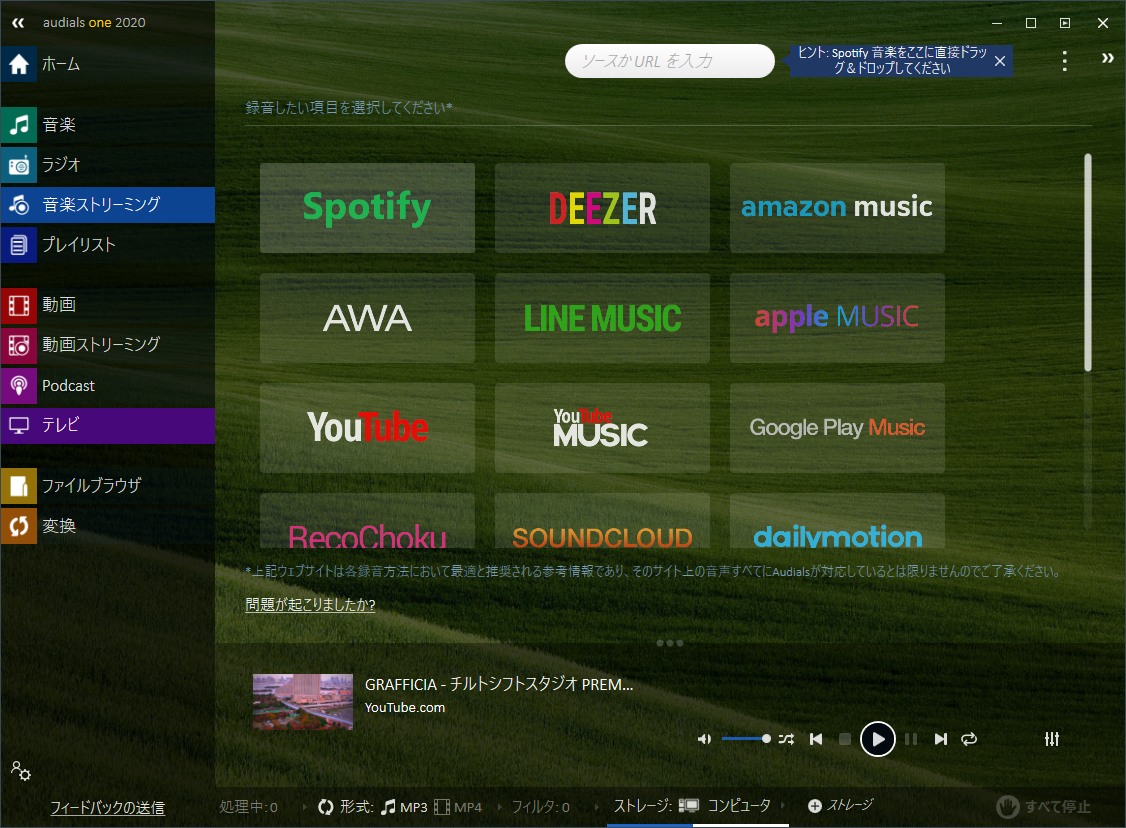This screenshot has width=1126, height=828.
Task: Dismiss the Spotify drag-and-drop hint
Action: click(1000, 61)
